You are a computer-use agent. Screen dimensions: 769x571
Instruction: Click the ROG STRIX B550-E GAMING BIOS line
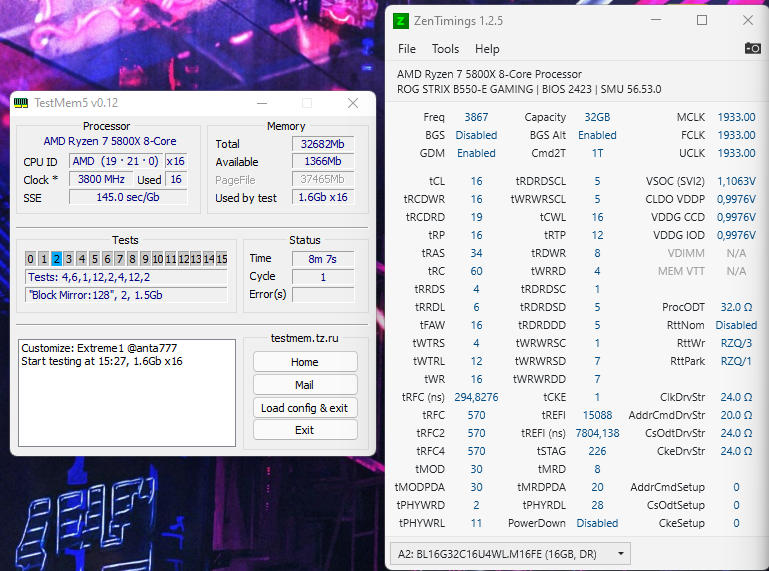pyautogui.click(x=529, y=89)
